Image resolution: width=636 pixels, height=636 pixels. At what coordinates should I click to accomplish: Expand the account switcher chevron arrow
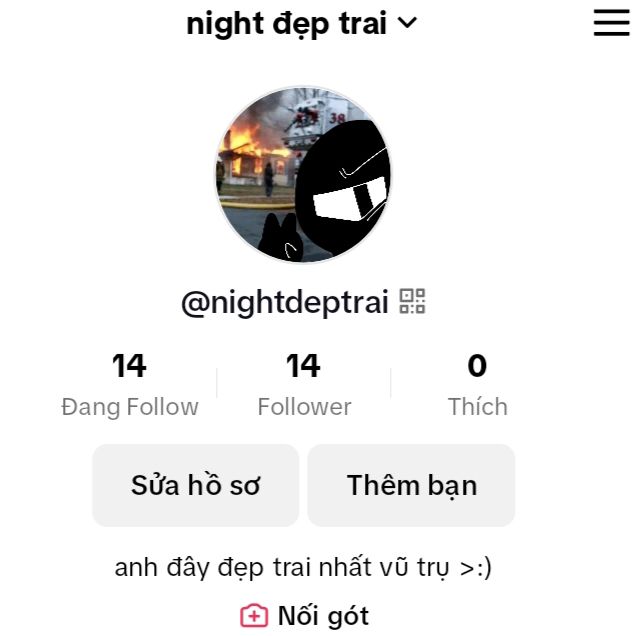pos(407,22)
